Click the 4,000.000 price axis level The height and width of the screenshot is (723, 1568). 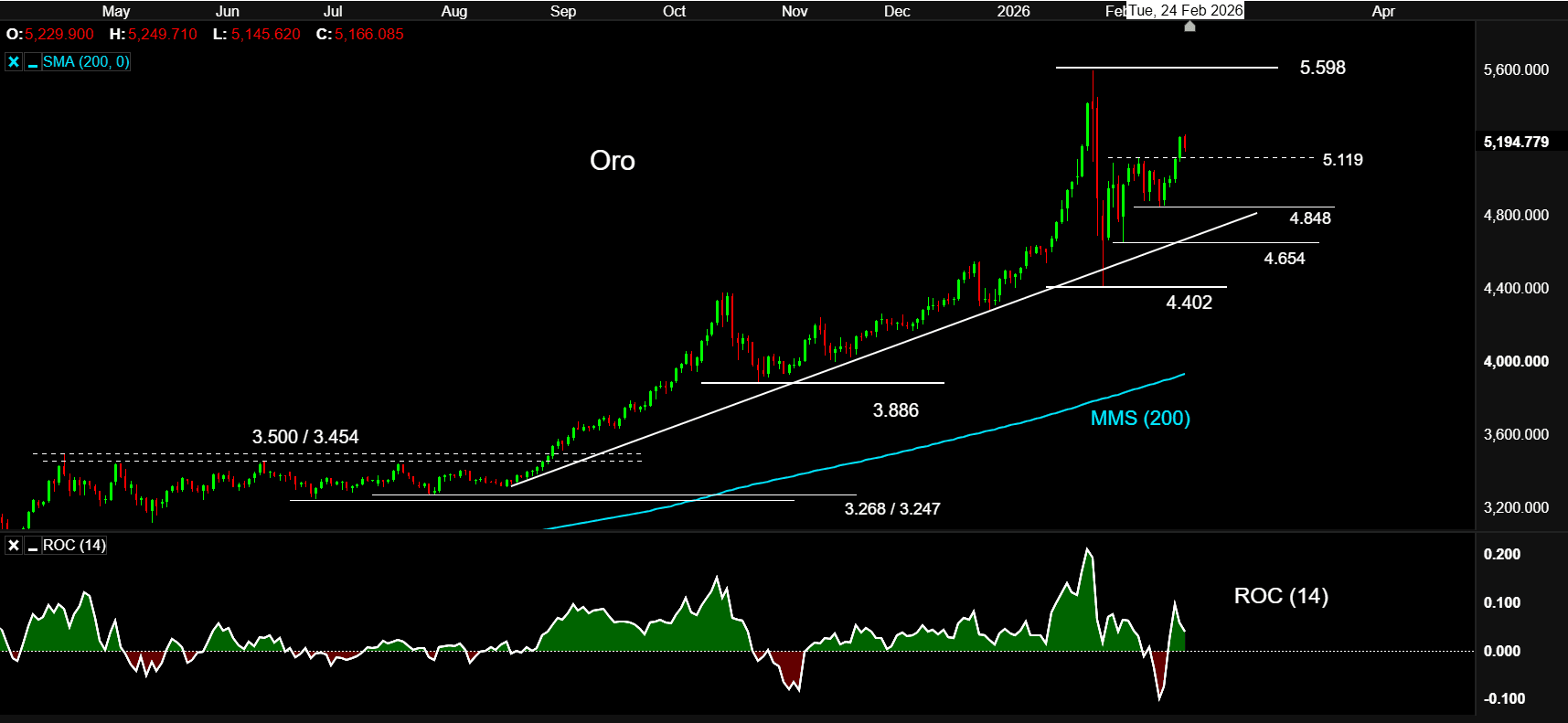pyautogui.click(x=1516, y=361)
